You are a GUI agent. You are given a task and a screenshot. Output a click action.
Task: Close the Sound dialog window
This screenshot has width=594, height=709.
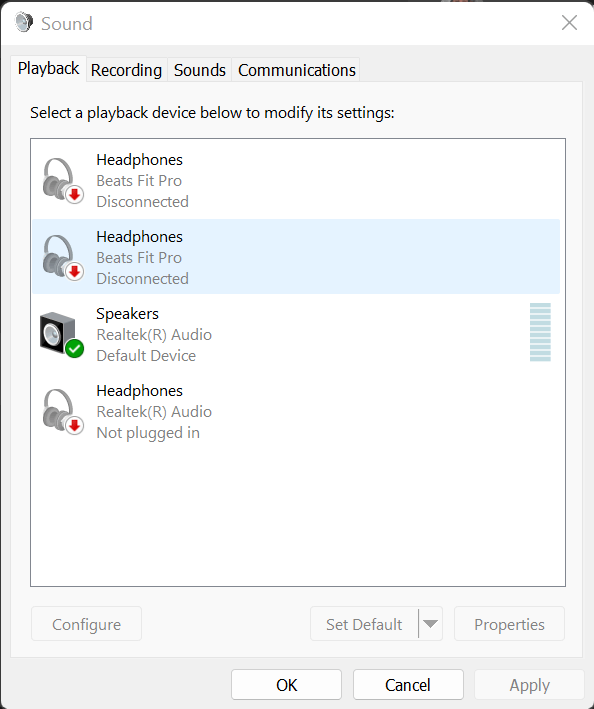(569, 23)
